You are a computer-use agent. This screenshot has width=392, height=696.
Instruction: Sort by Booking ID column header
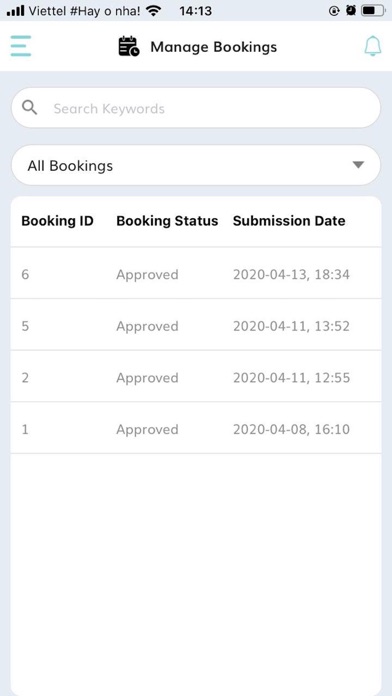(x=57, y=221)
